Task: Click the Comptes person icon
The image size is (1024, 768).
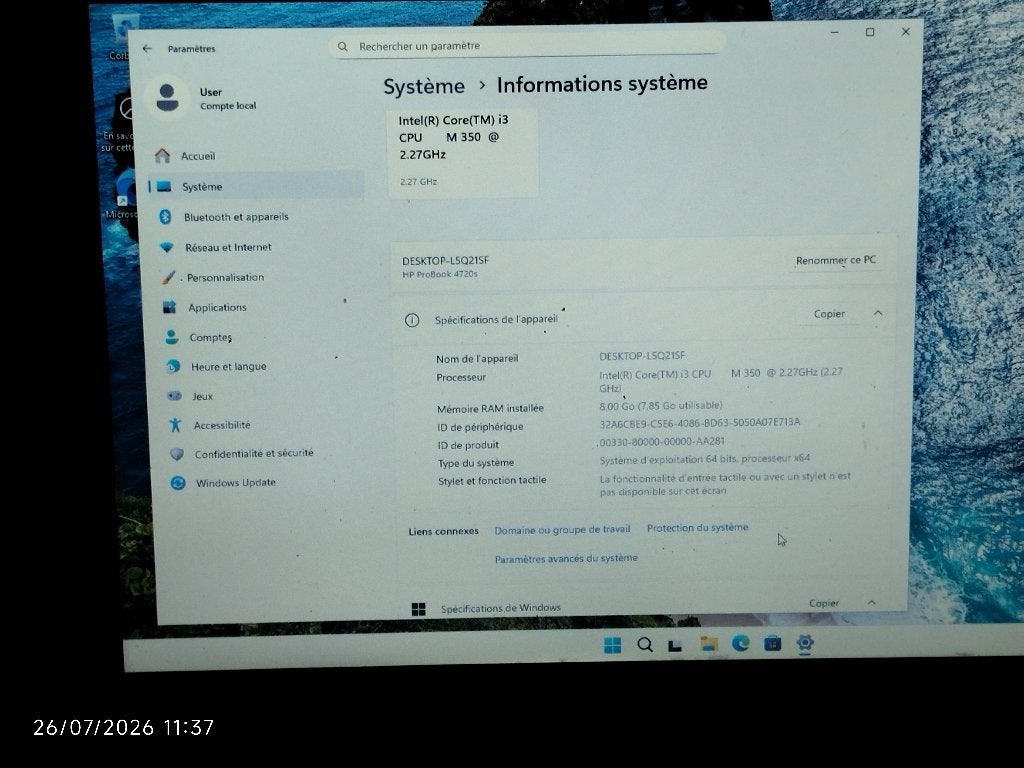Action: (171, 336)
